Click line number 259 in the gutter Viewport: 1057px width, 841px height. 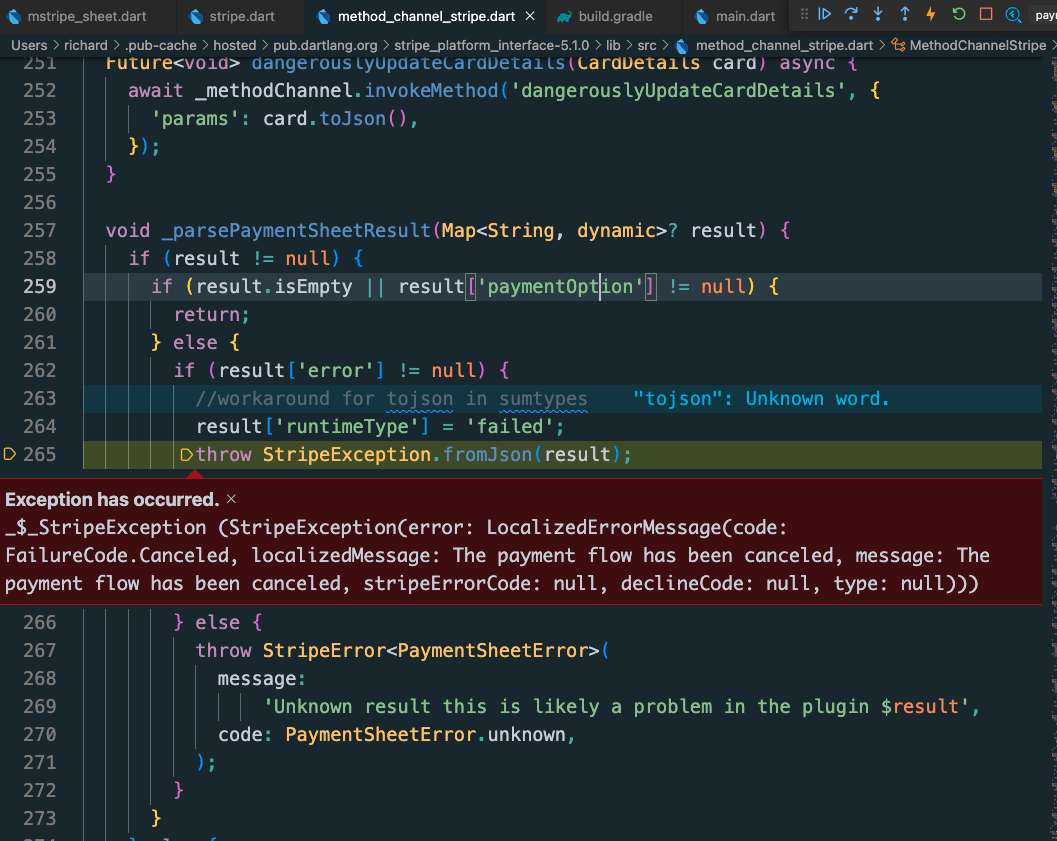tap(40, 286)
